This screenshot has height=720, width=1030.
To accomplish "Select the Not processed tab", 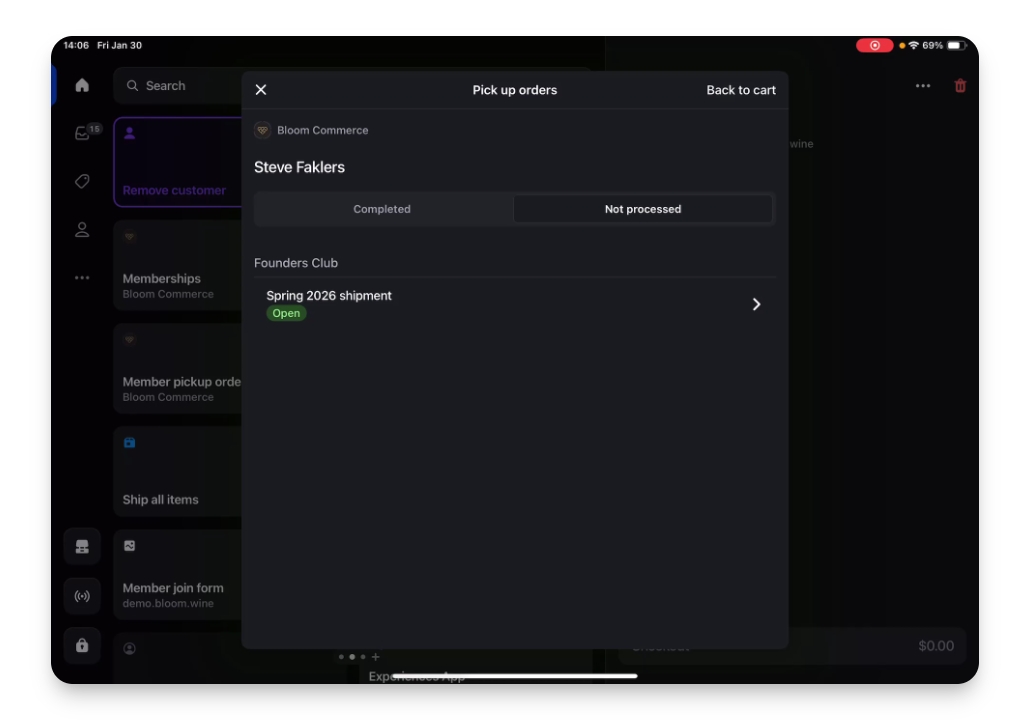I will tap(642, 209).
